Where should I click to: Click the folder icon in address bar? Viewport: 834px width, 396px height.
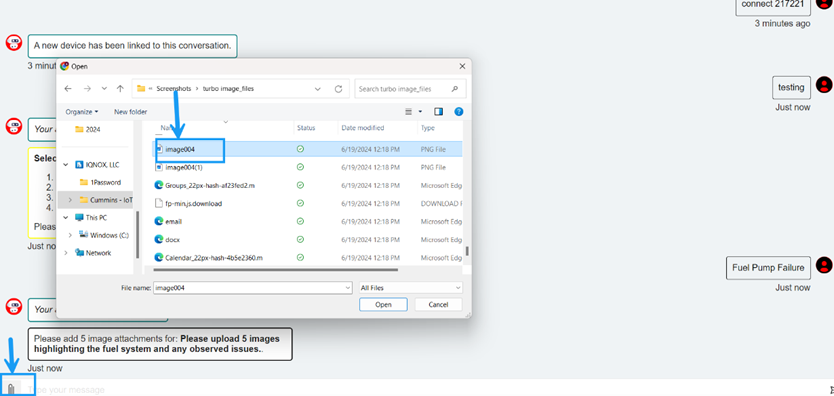pos(141,89)
